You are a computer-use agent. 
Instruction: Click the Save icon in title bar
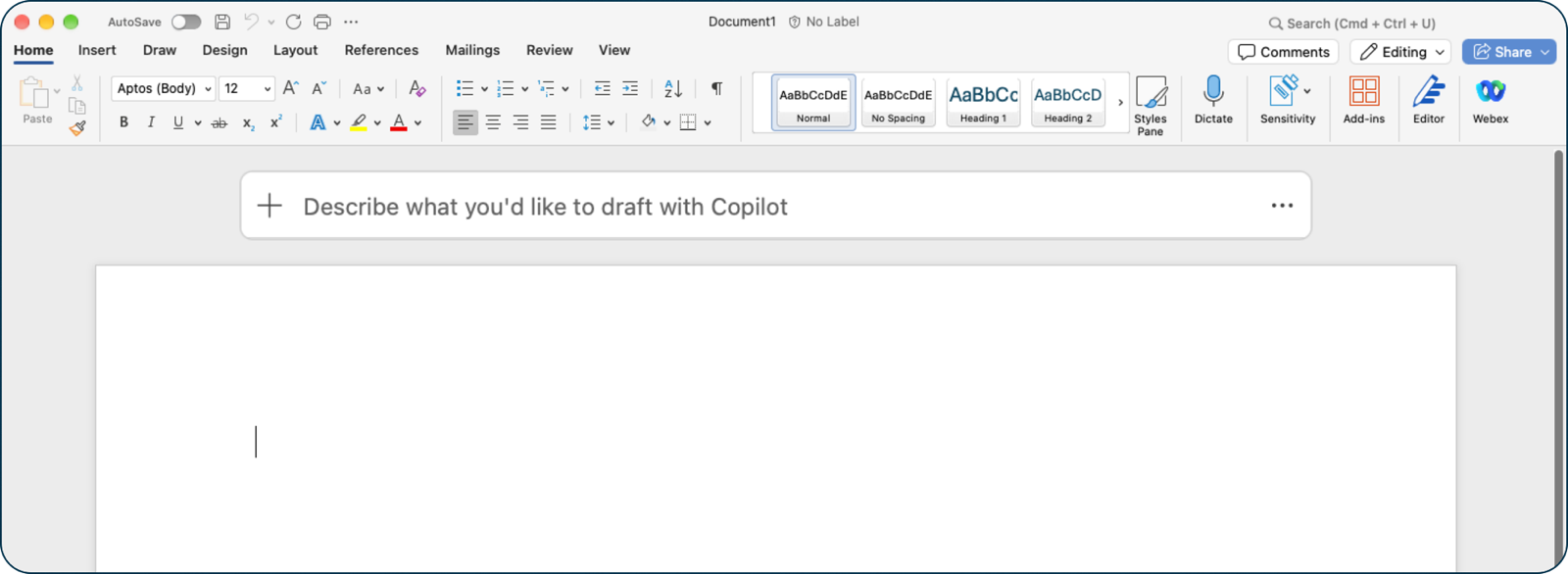coord(222,22)
